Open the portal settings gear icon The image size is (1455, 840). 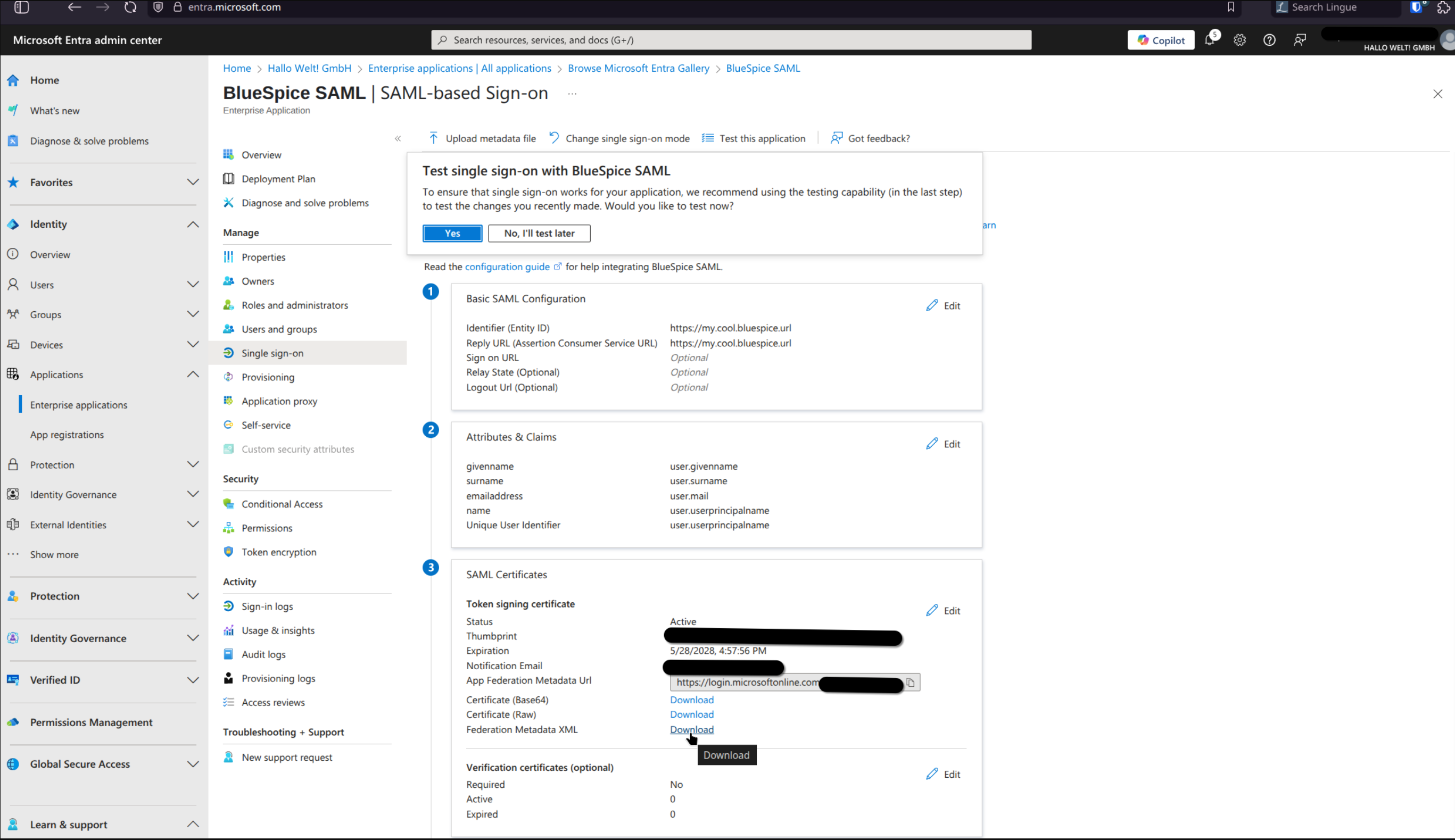(x=1239, y=40)
